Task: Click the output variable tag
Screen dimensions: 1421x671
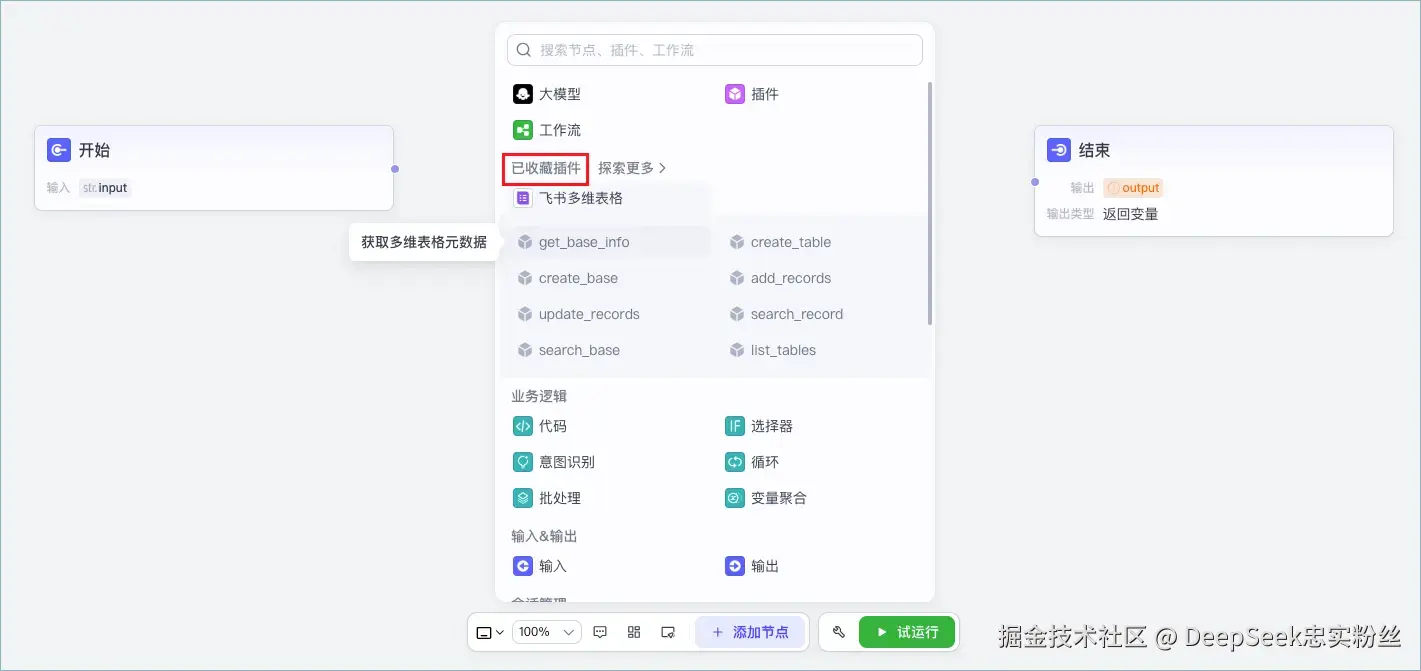Action: pyautogui.click(x=1133, y=188)
